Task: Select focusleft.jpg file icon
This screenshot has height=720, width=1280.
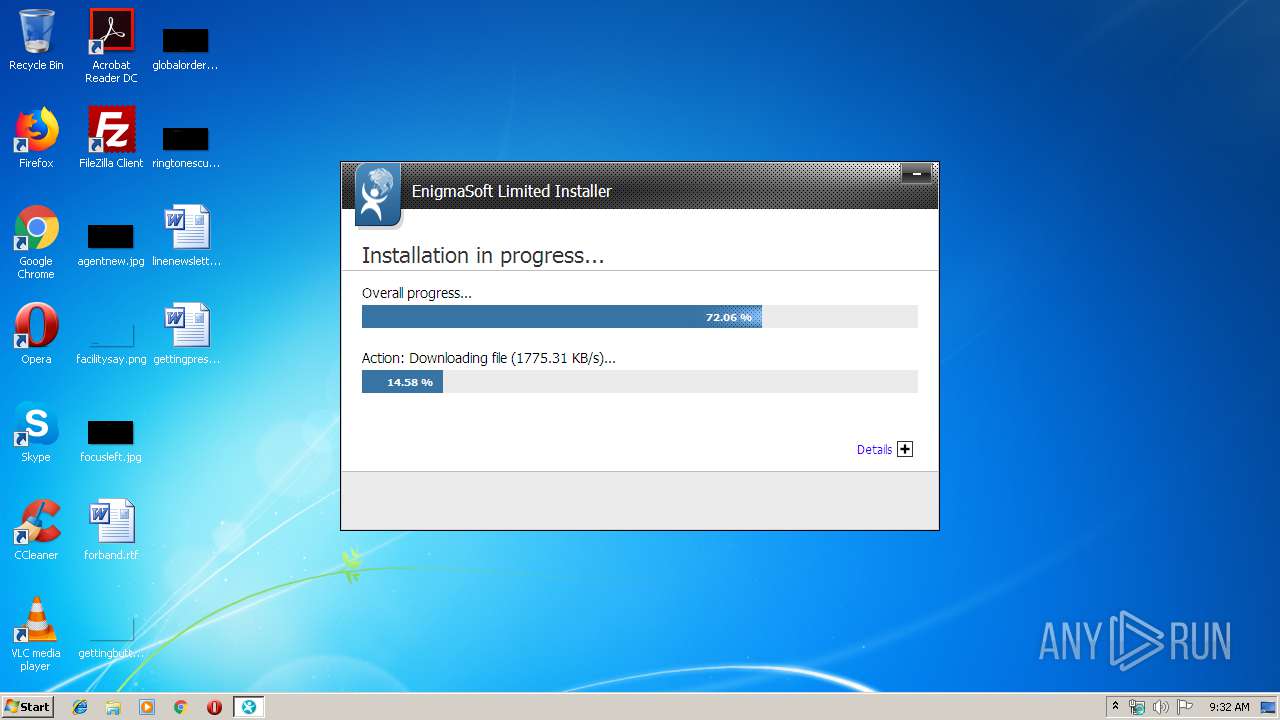Action: point(111,439)
